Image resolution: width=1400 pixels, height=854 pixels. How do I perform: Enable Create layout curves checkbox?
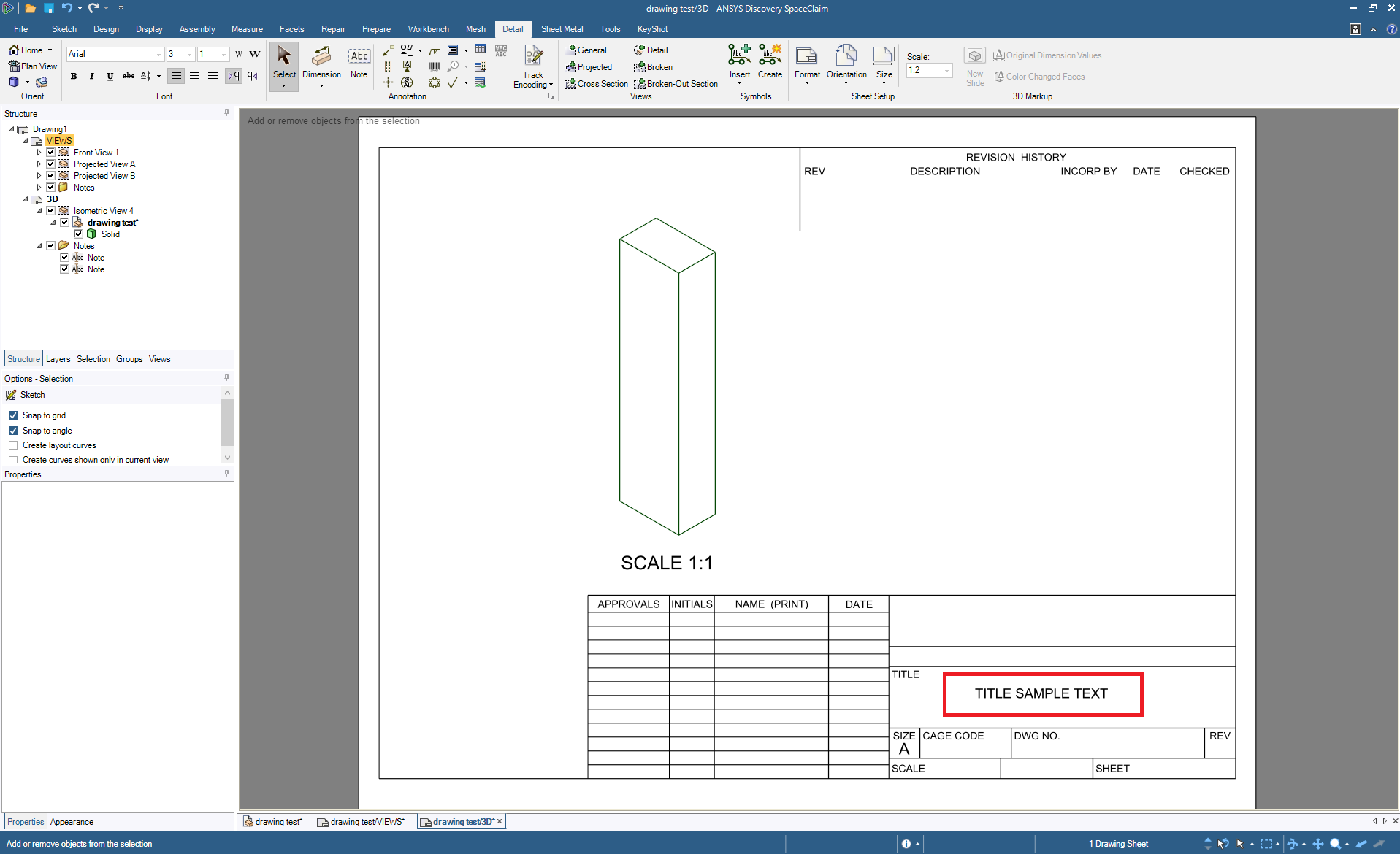(x=13, y=445)
